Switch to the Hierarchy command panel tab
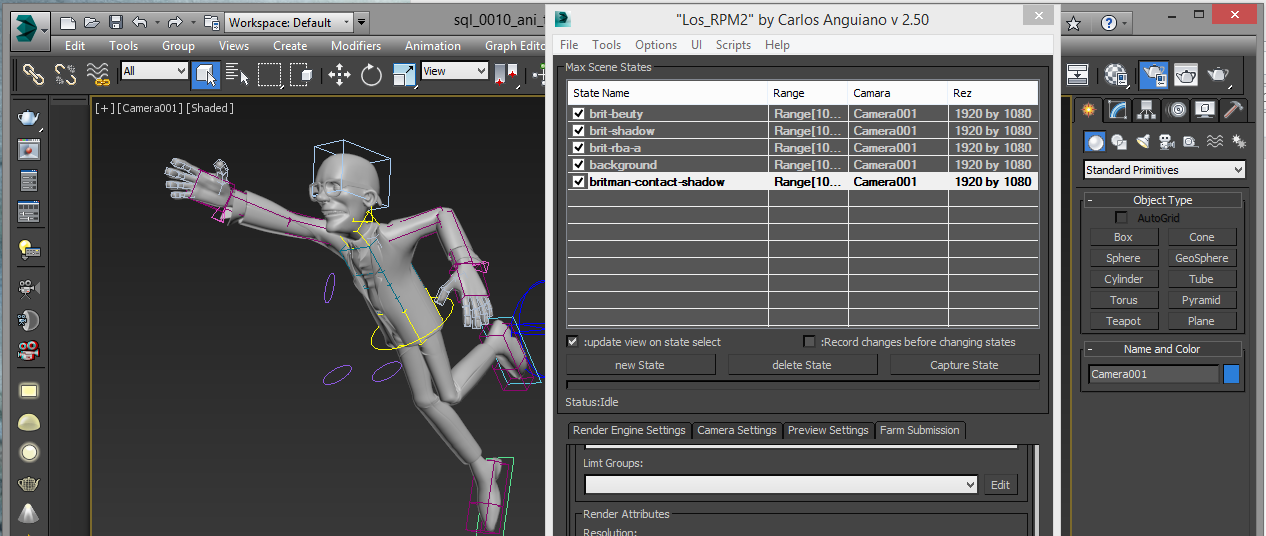The image size is (1266, 536). point(1147,109)
